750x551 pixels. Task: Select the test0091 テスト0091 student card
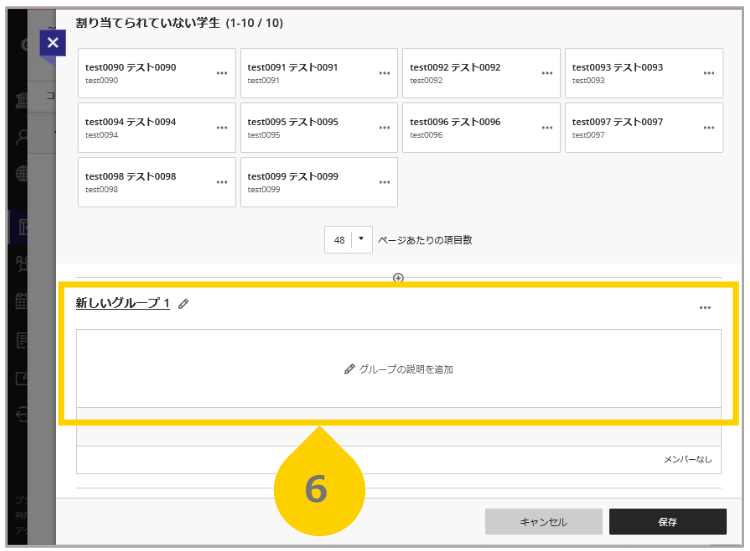click(x=319, y=73)
